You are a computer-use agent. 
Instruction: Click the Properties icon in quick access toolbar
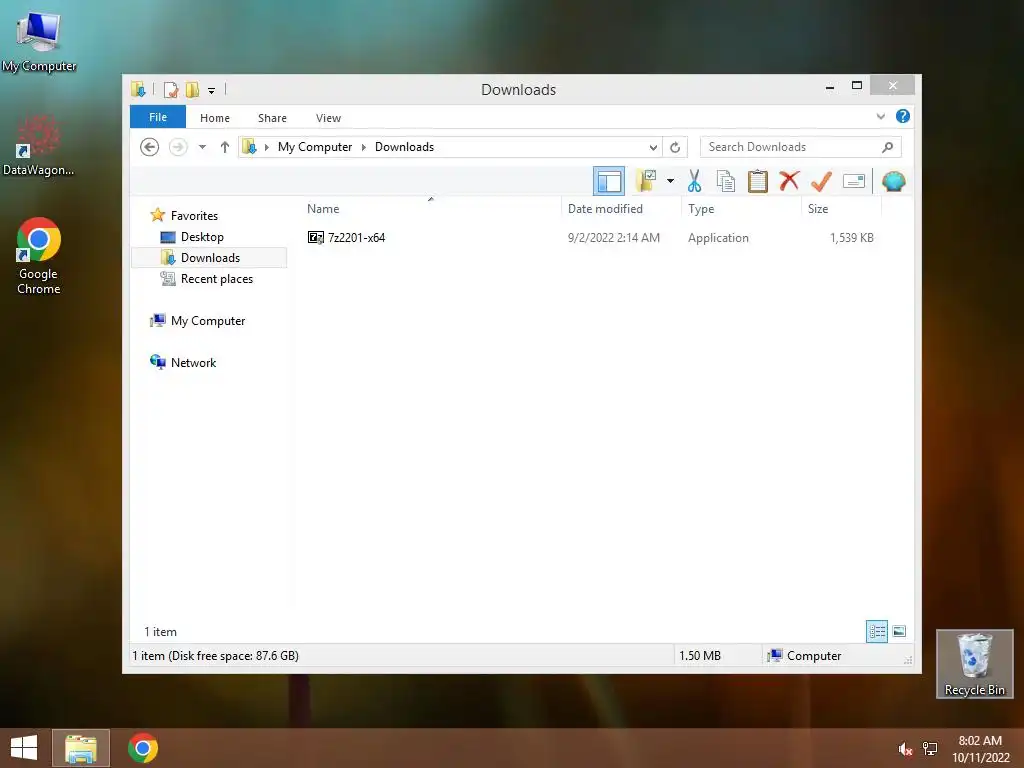pyautogui.click(x=171, y=89)
